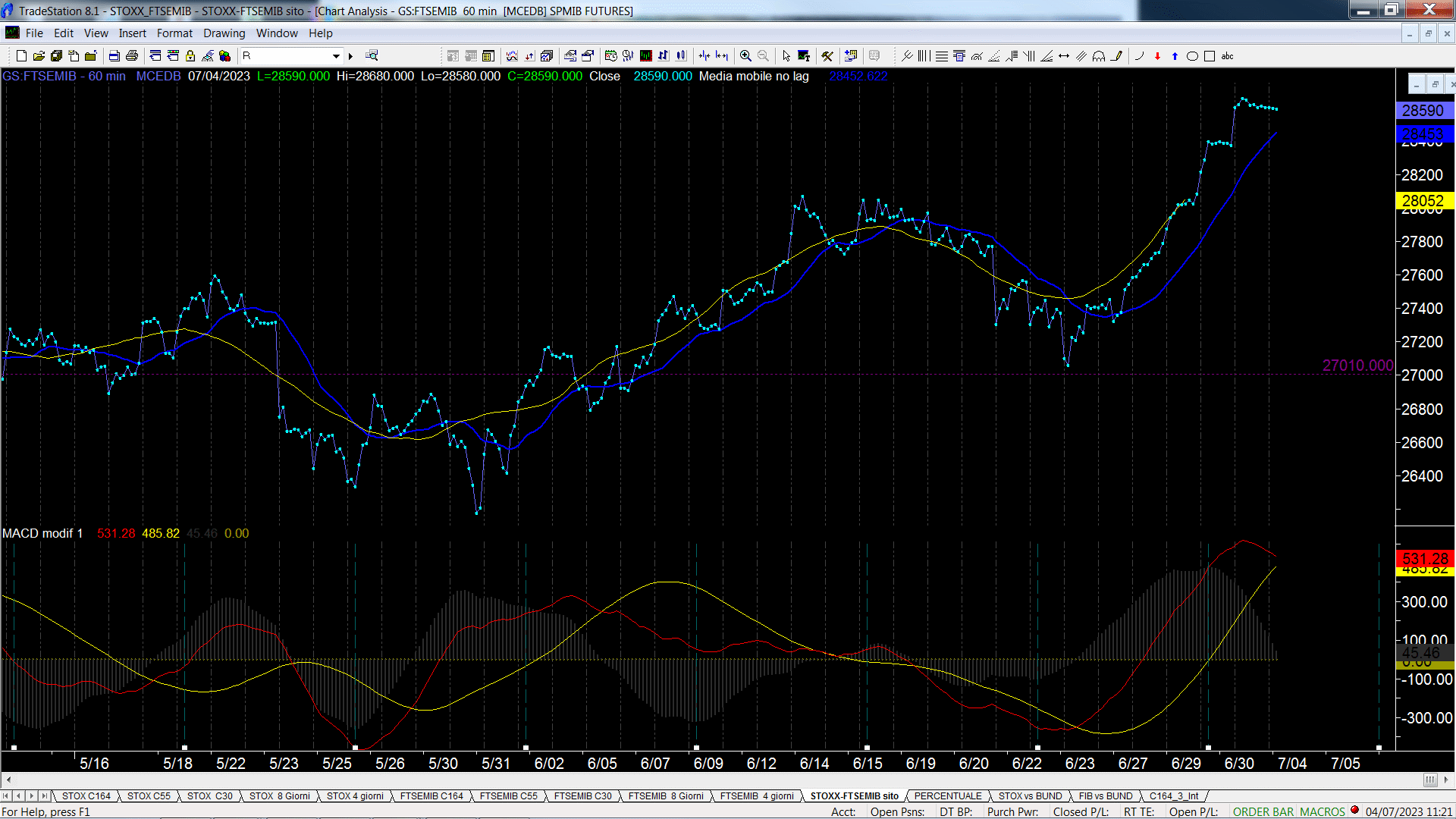Click the Print icon

coord(131,56)
